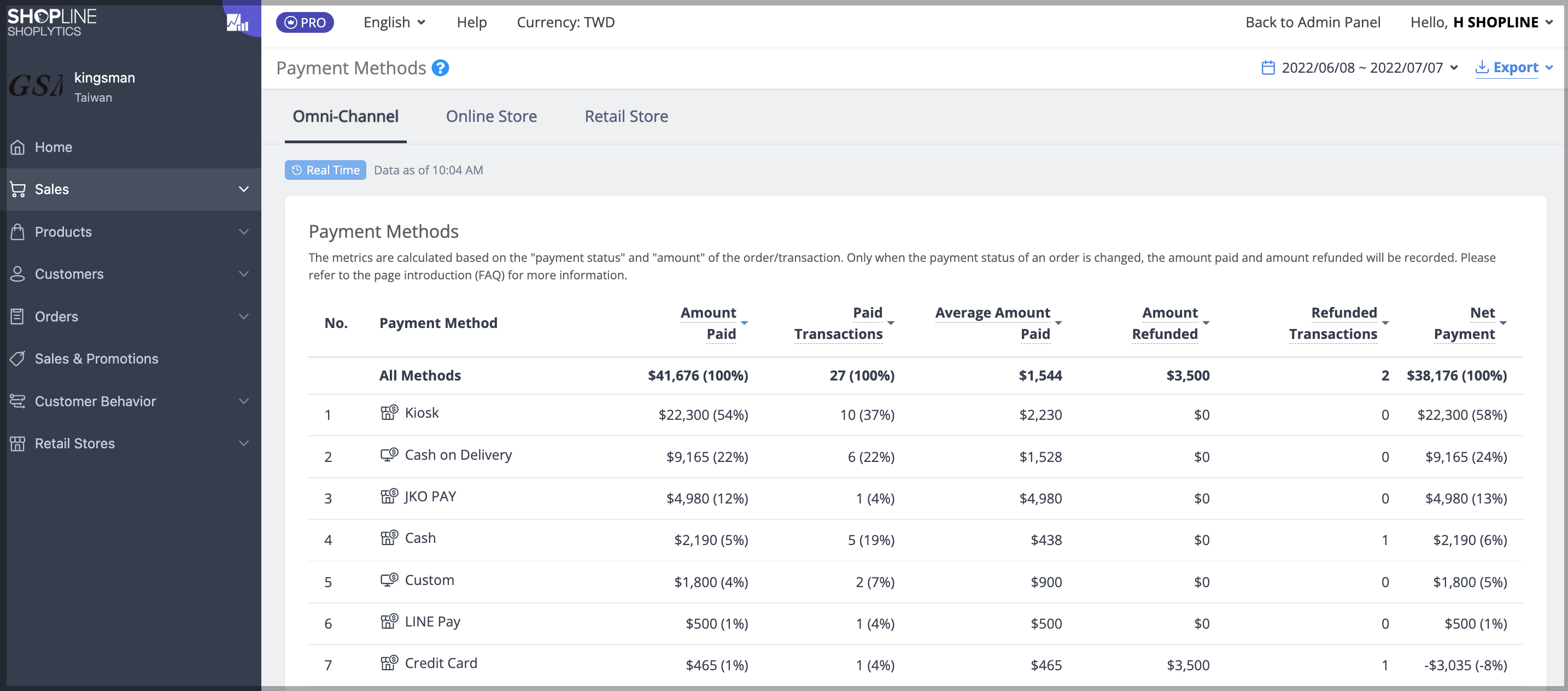Image resolution: width=1568 pixels, height=691 pixels.
Task: Sort by Amount Paid column arrow
Action: 744,323
